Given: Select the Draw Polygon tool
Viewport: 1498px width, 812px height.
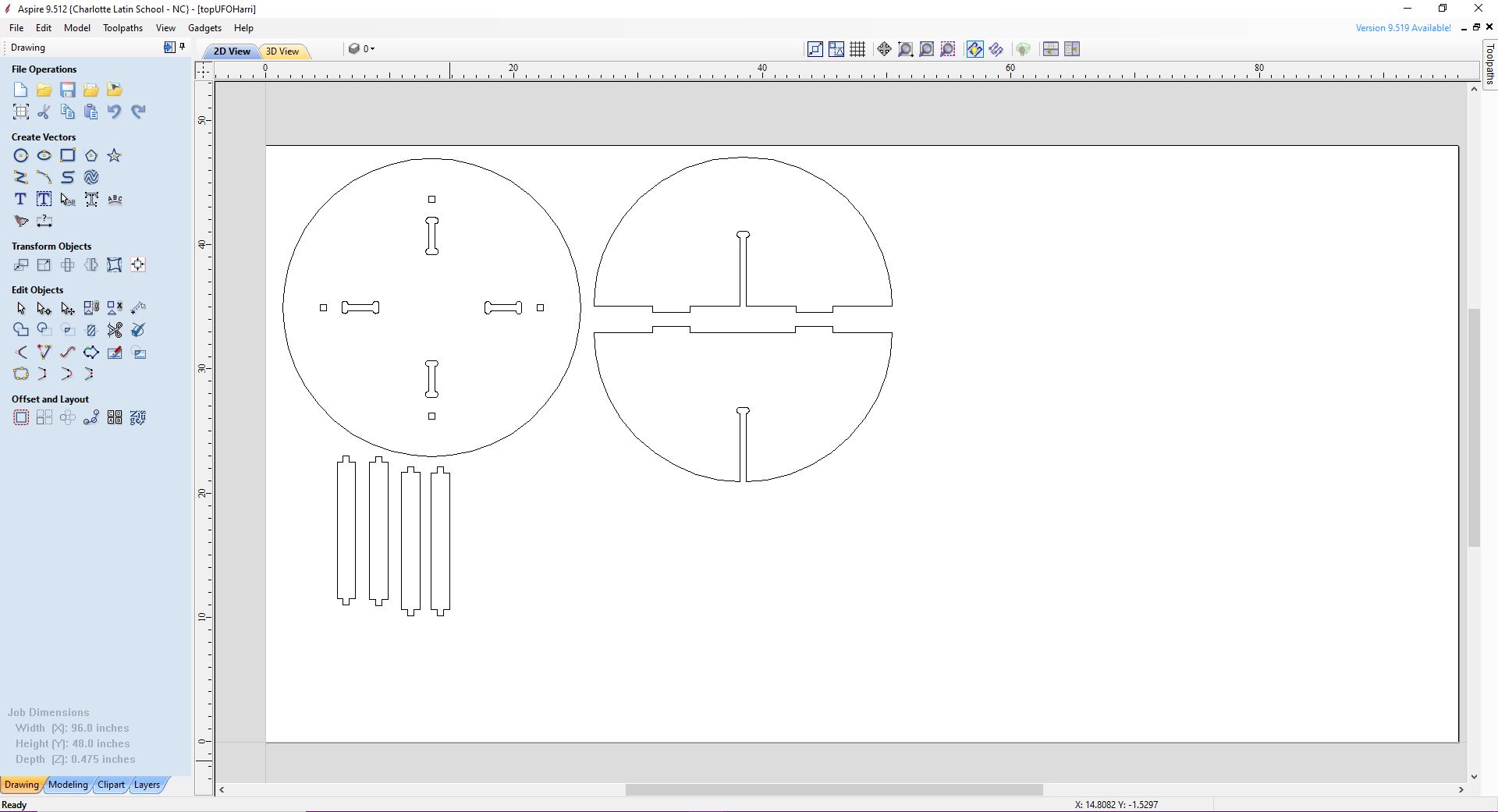Looking at the screenshot, I should click(91, 155).
